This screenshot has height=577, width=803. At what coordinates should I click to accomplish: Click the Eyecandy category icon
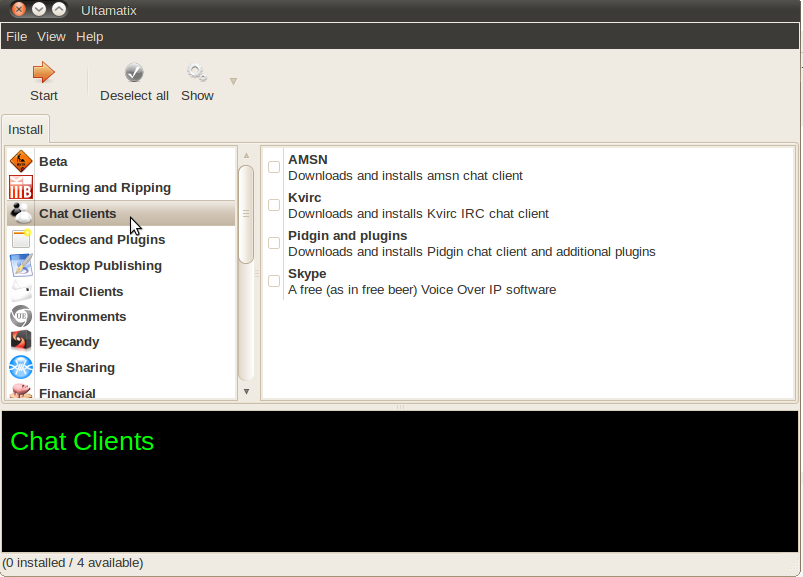(21, 341)
